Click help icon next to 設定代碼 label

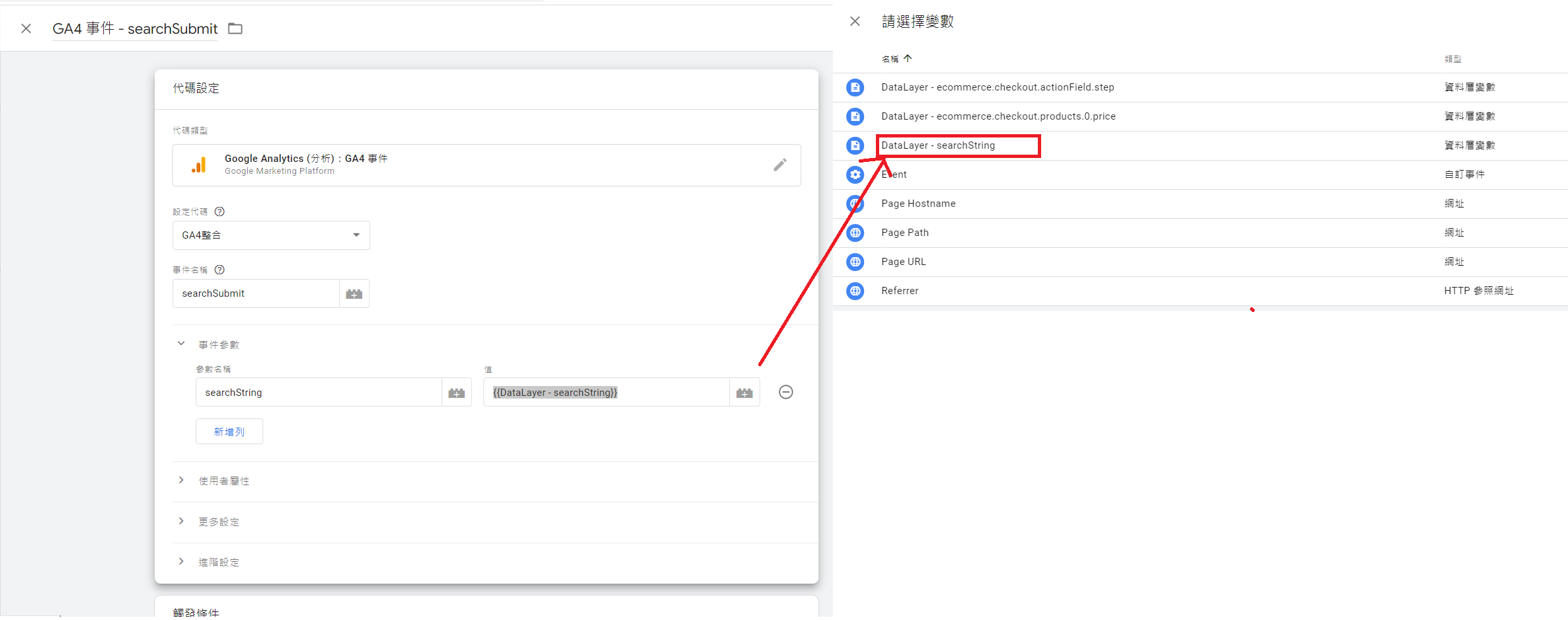220,212
